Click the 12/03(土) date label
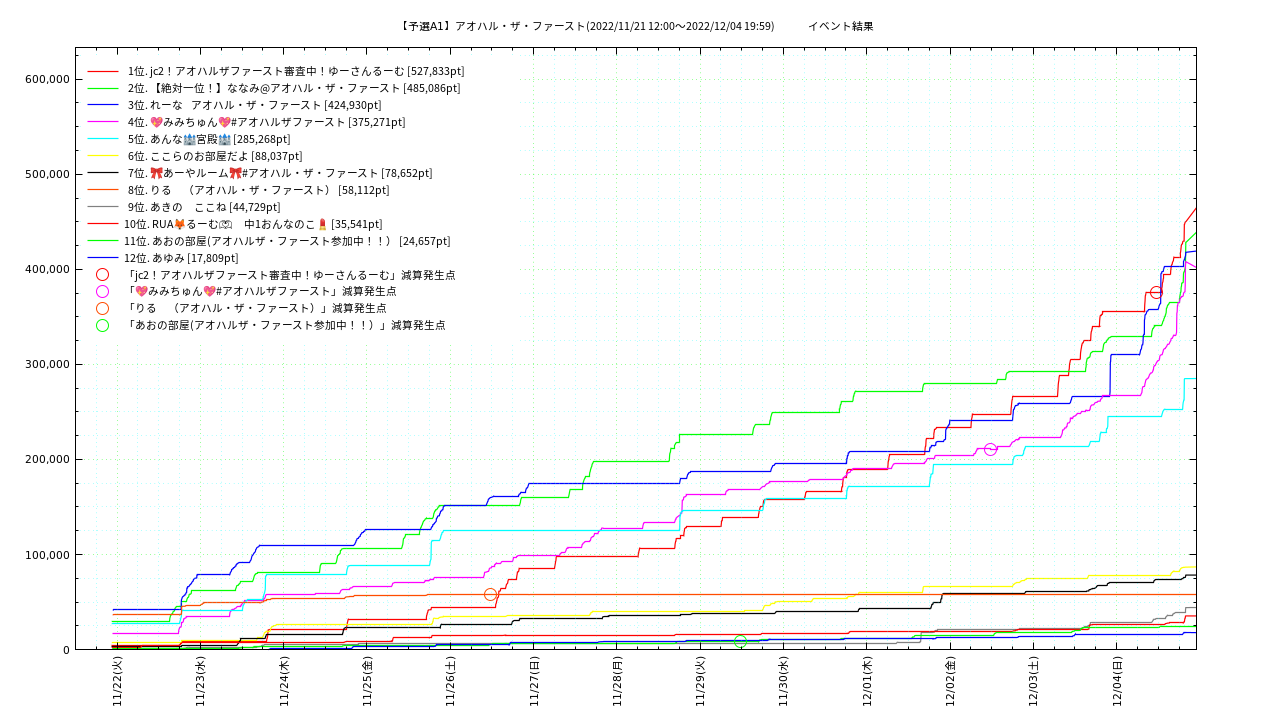The width and height of the screenshot is (1280, 720). coord(1033,682)
